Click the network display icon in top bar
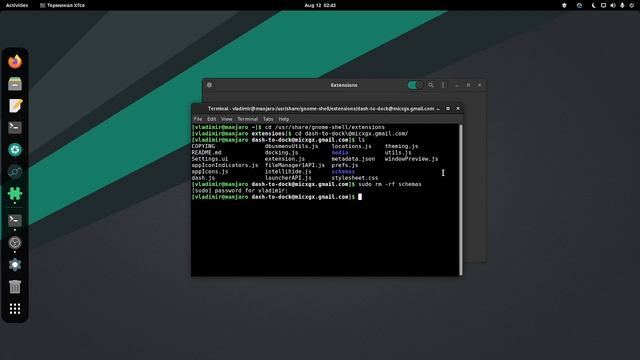Screen dimensions: 640x360 (603, 5)
